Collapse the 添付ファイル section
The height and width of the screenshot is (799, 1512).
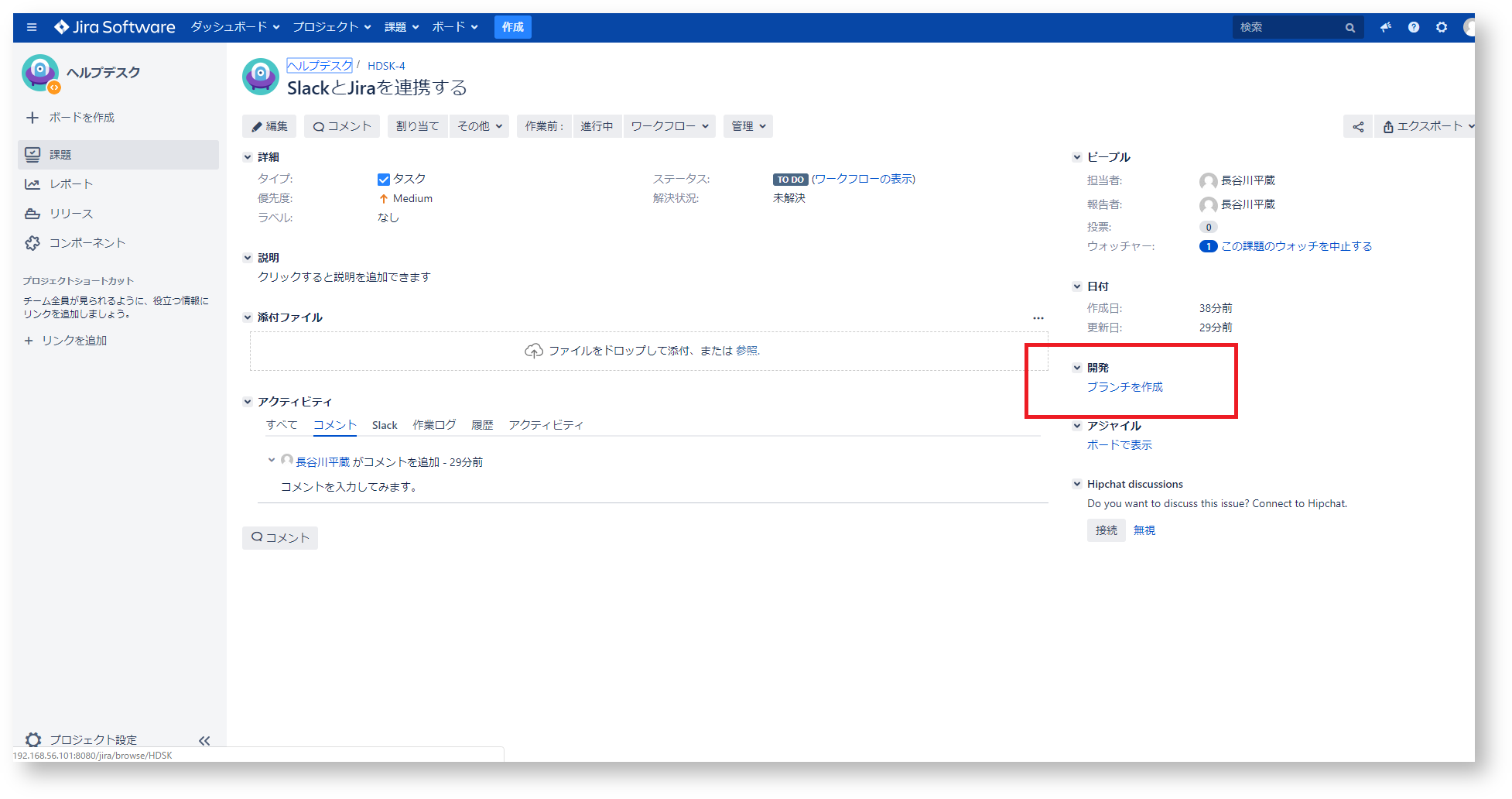pos(248,317)
